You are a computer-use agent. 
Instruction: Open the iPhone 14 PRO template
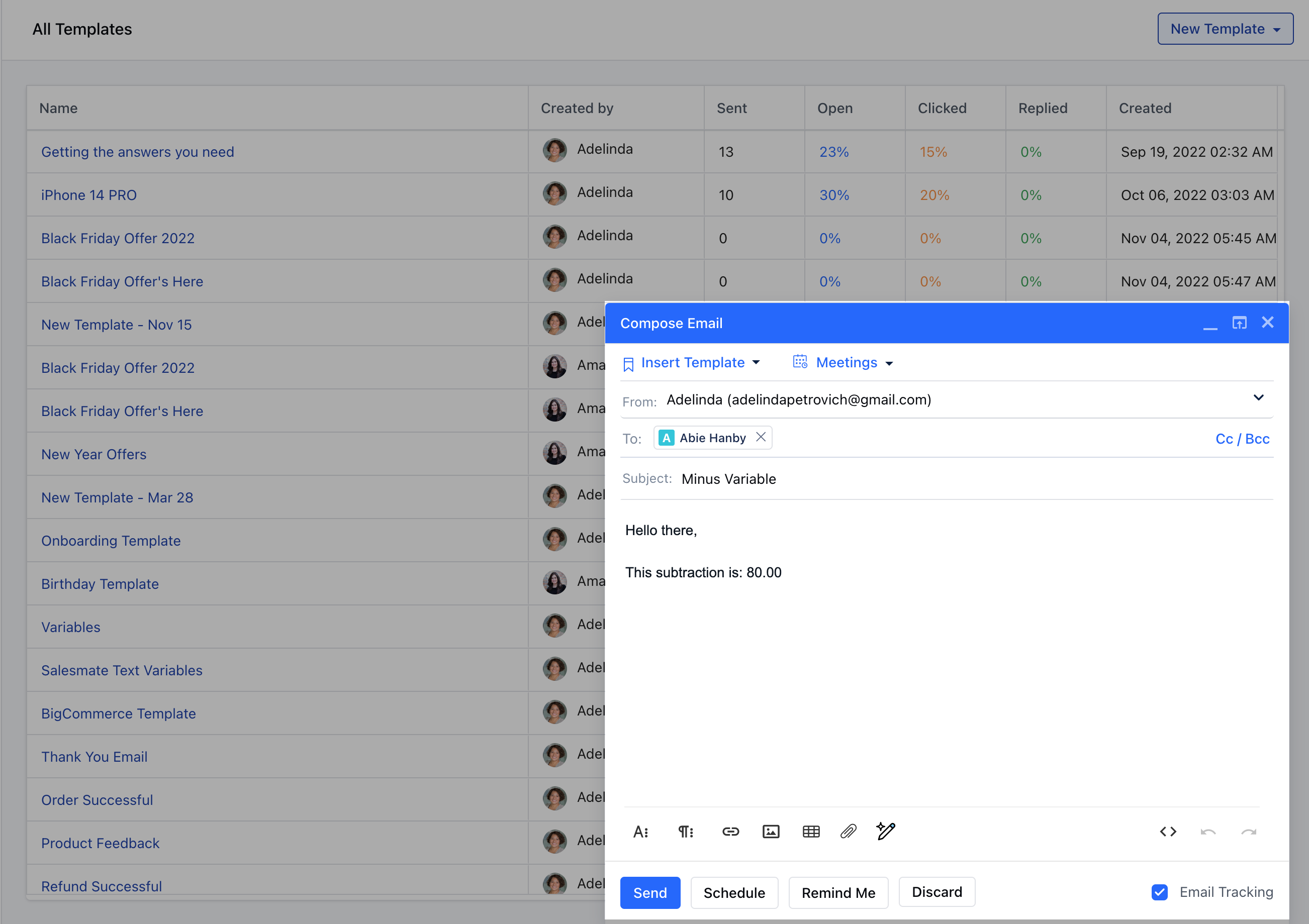(89, 195)
